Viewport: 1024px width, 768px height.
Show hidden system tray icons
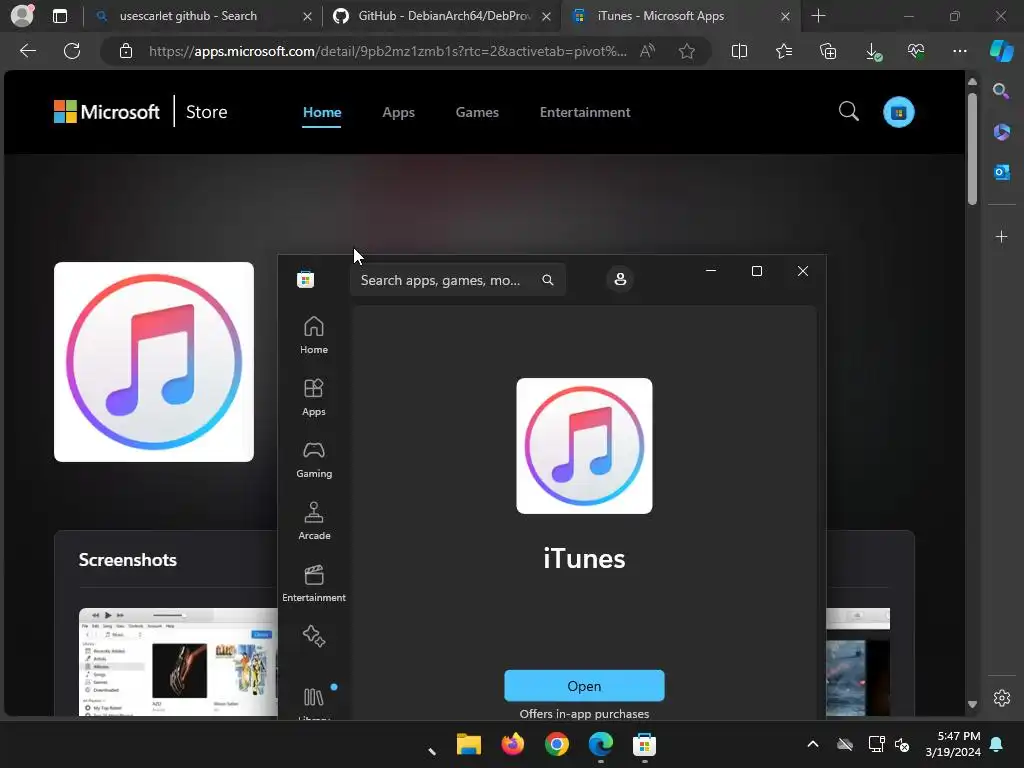click(x=812, y=744)
